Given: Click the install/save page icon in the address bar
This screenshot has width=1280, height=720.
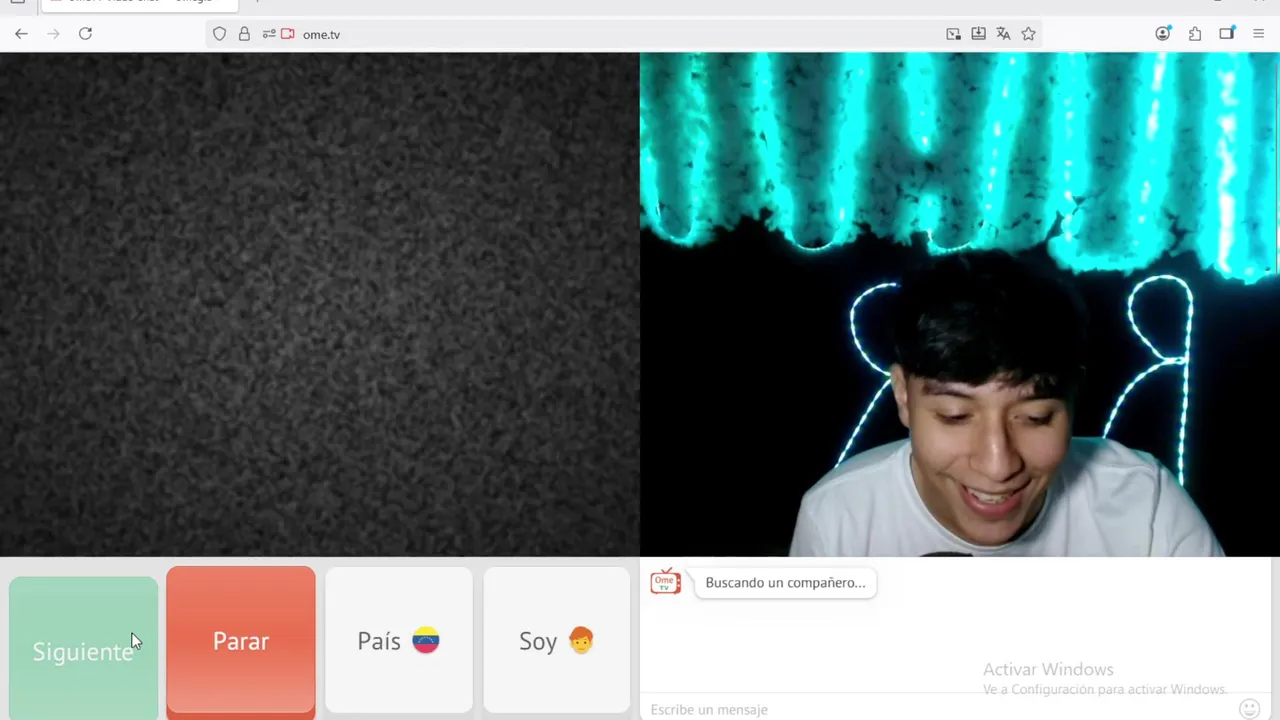Looking at the screenshot, I should click(x=978, y=34).
